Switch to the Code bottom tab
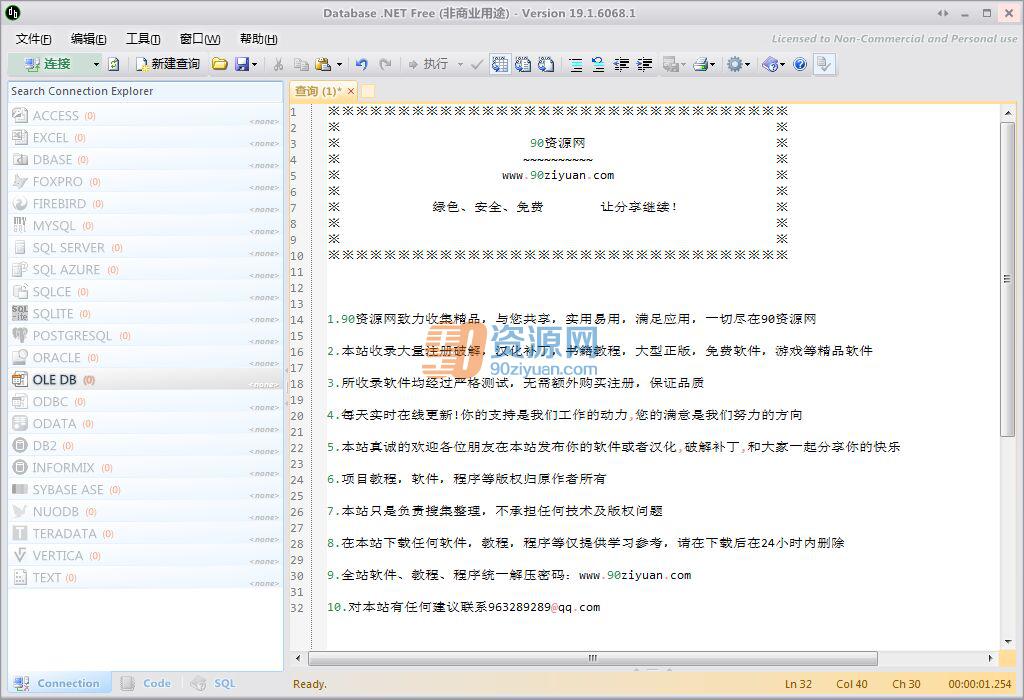Image resolution: width=1024 pixels, height=700 pixels. point(147,683)
